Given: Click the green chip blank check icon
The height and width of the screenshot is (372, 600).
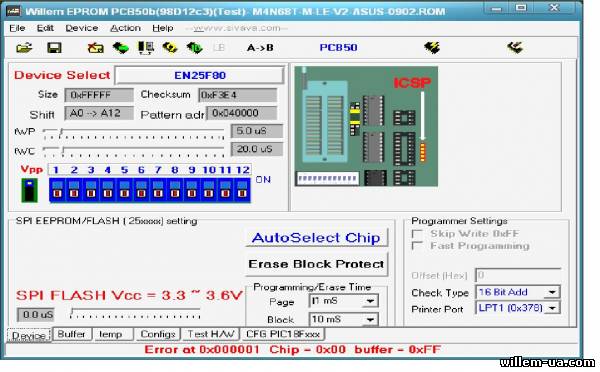Looking at the screenshot, I should click(194, 48).
